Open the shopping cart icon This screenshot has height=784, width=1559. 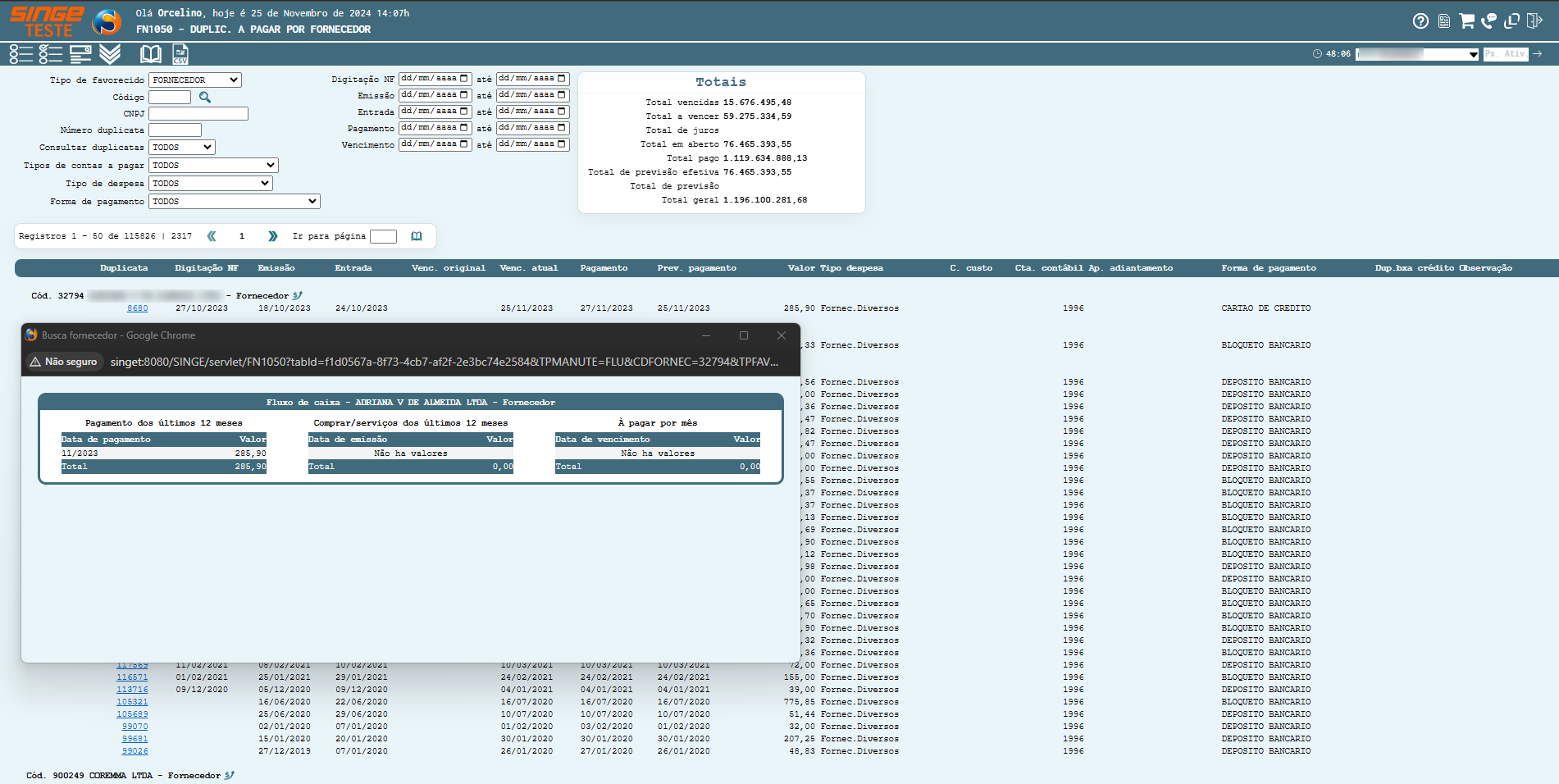pos(1466,21)
